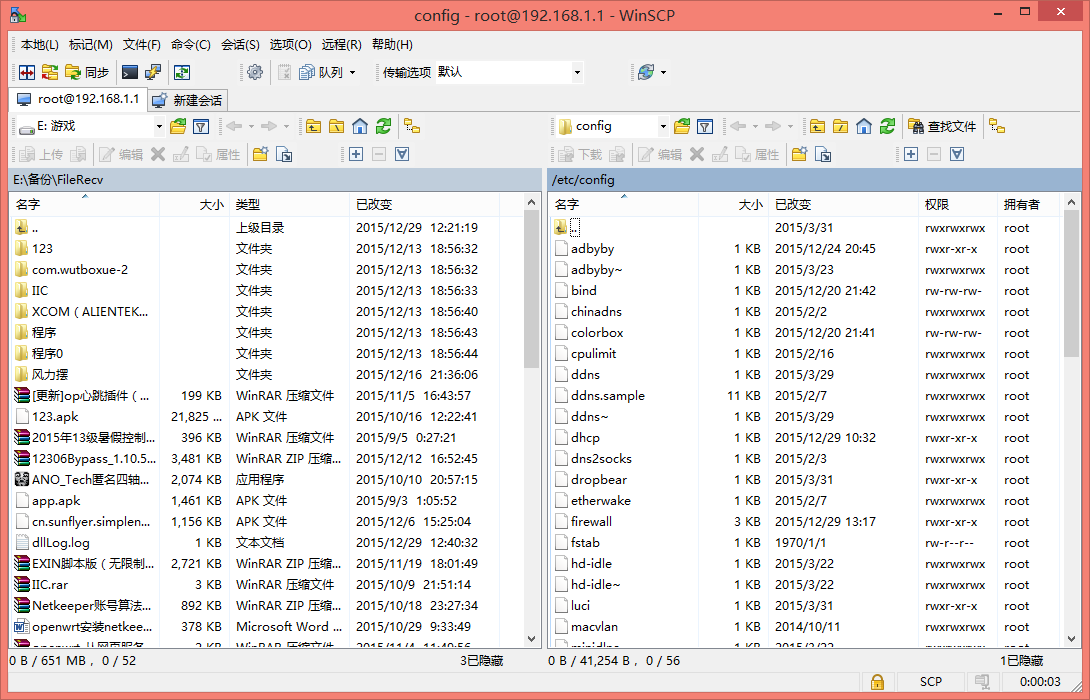Click the remote panel create link icon

pyautogui.click(x=823, y=154)
